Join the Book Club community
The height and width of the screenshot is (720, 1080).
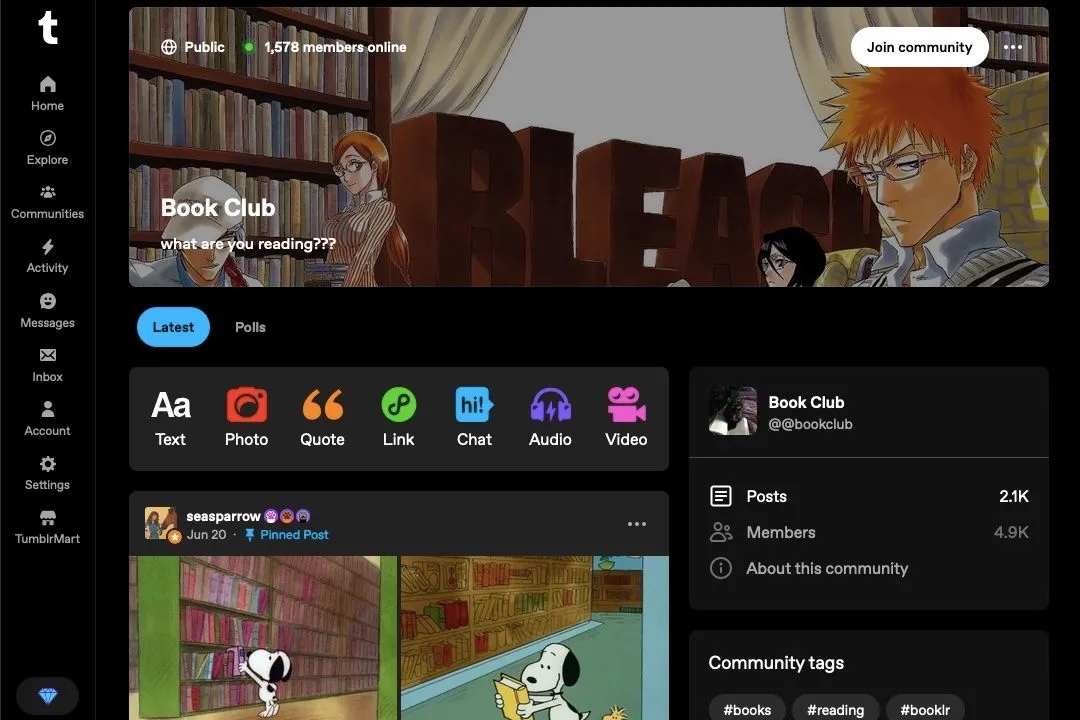(x=919, y=47)
